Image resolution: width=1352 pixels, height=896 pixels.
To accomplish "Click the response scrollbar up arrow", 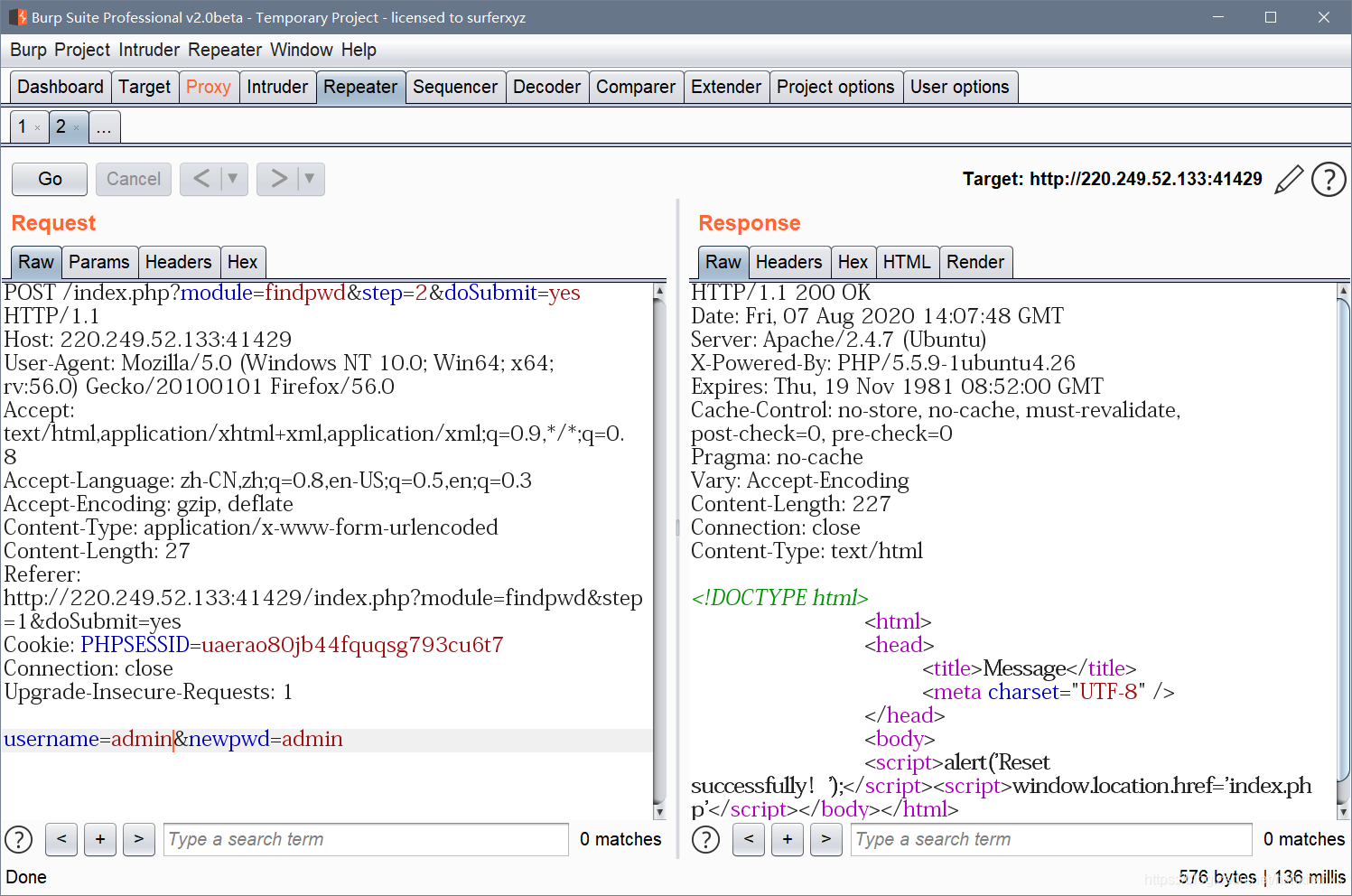I will pyautogui.click(x=1343, y=291).
